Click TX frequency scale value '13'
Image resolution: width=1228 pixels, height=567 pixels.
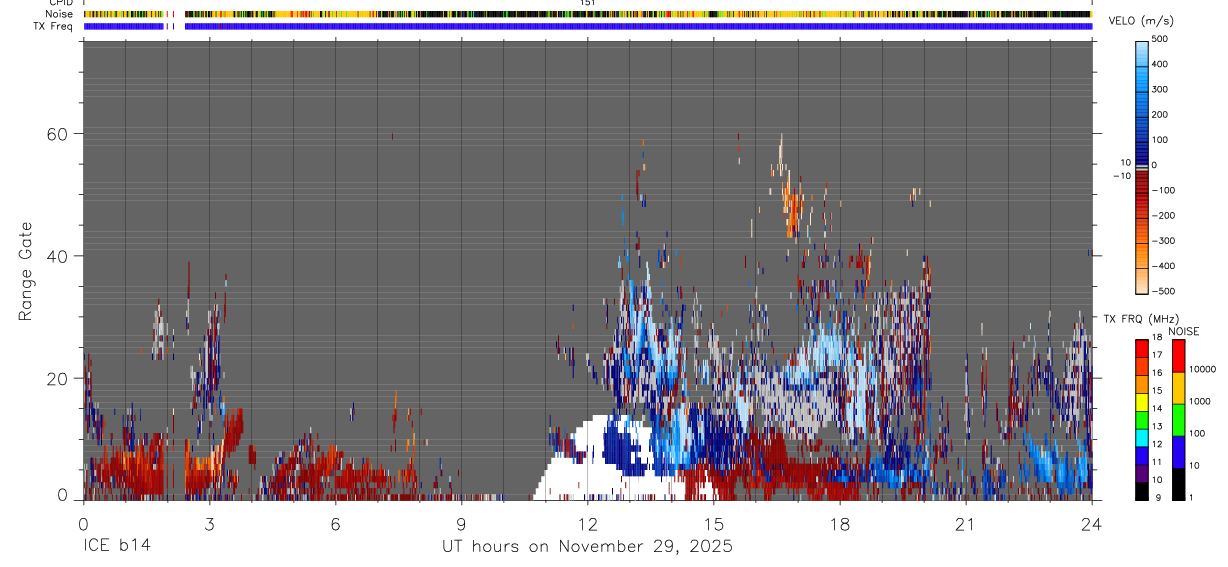click(x=1156, y=426)
